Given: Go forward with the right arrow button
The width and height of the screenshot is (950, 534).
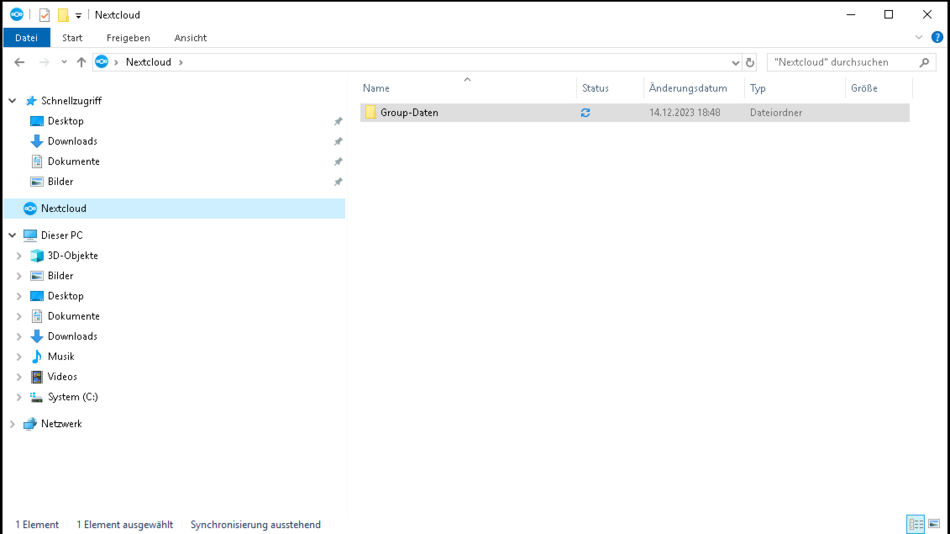Looking at the screenshot, I should 44,62.
